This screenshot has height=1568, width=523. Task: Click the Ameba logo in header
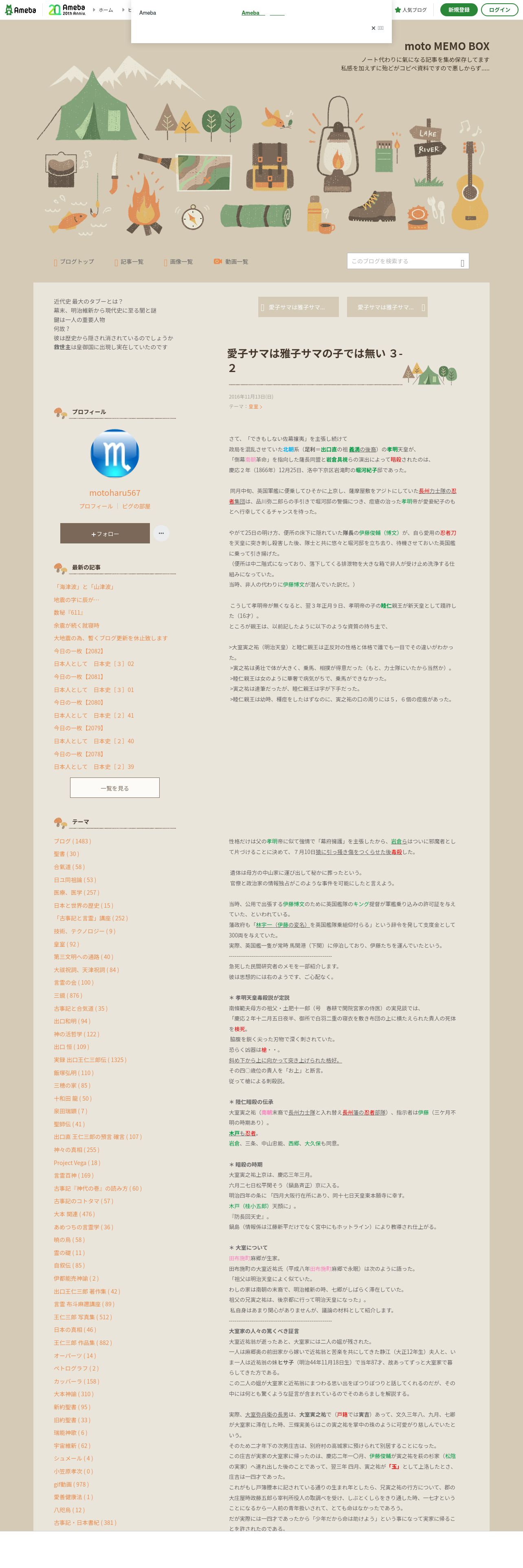pos(21,10)
